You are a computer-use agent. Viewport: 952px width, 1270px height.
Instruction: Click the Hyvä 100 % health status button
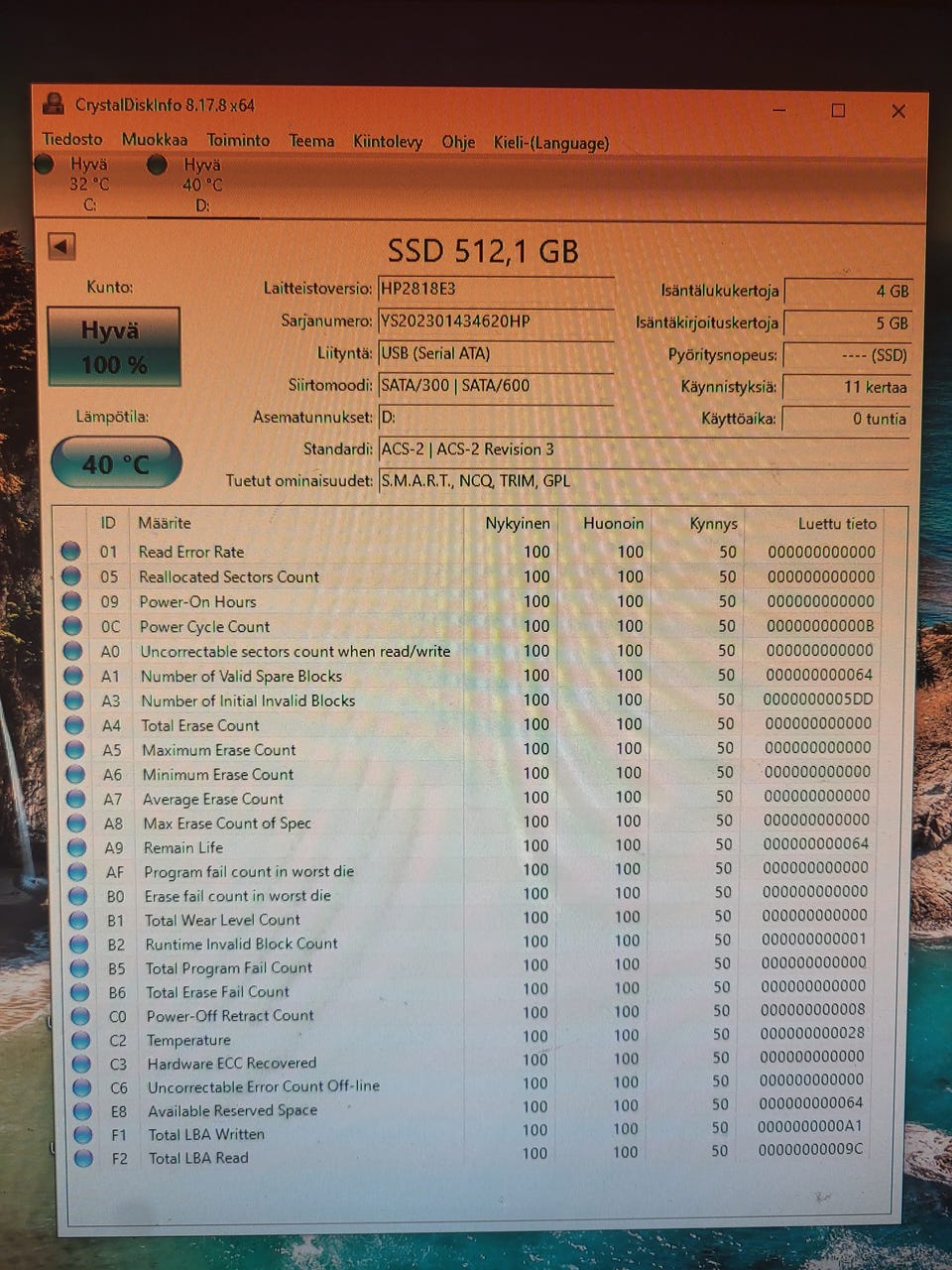tap(114, 346)
